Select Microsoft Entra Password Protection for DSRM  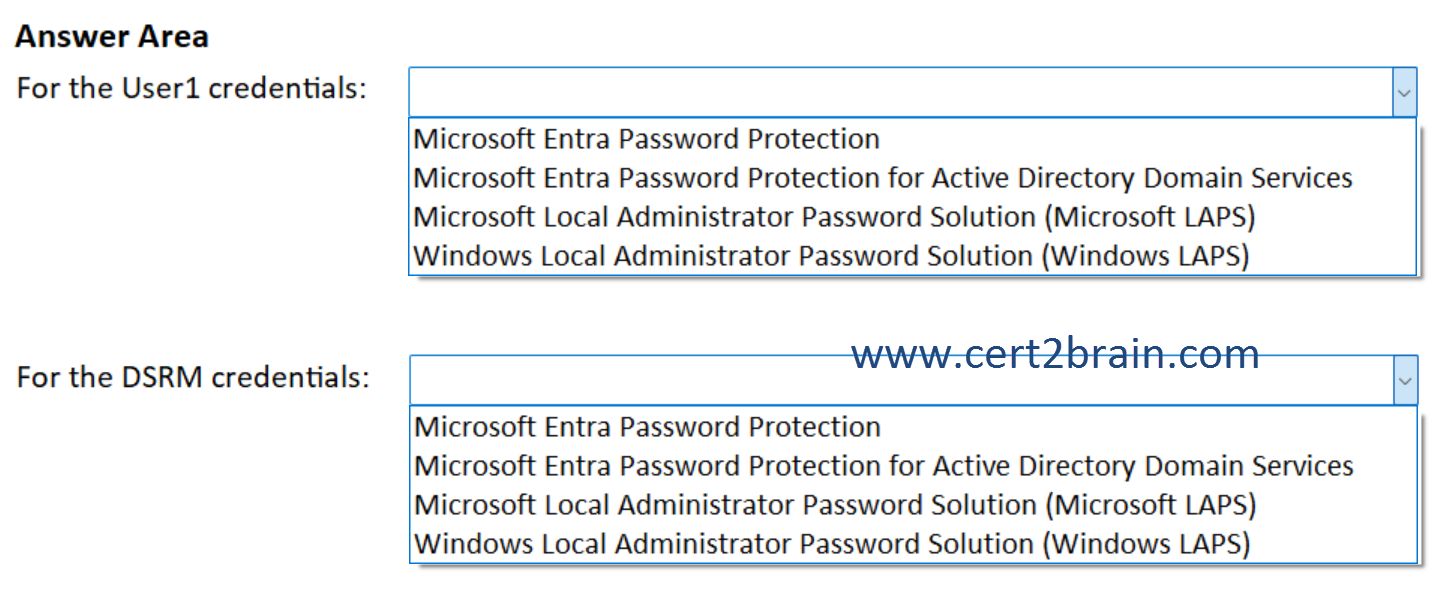(x=647, y=427)
